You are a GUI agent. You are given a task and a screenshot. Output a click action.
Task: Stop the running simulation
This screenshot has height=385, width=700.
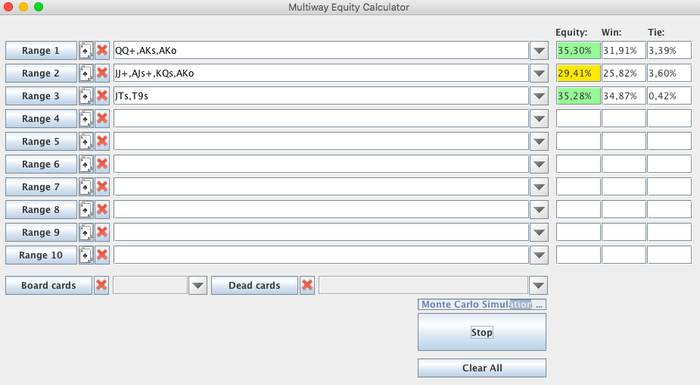[482, 332]
